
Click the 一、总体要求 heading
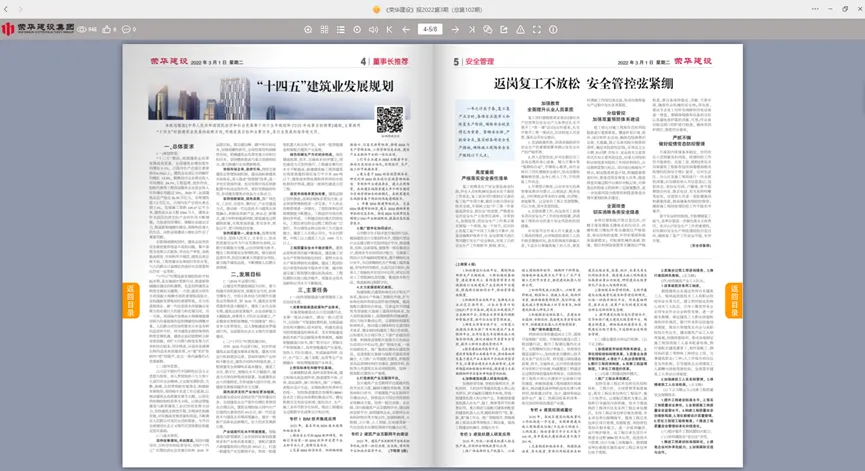tap(179, 147)
